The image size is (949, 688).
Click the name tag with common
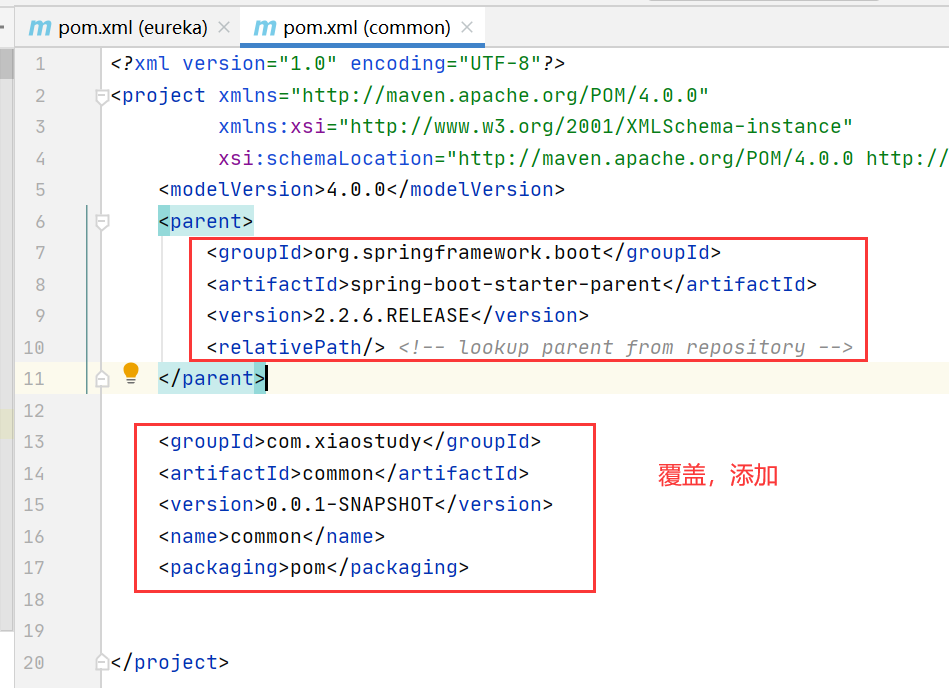[x=272, y=536]
